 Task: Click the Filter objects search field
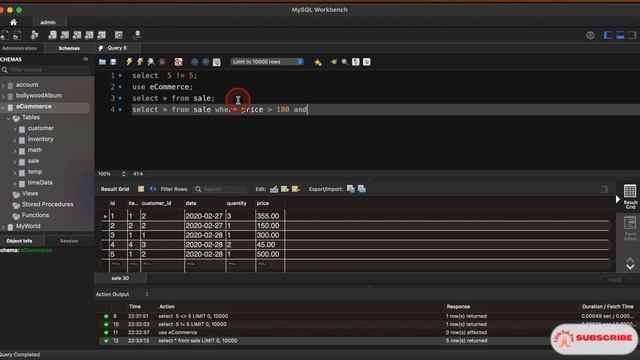pos(46,70)
